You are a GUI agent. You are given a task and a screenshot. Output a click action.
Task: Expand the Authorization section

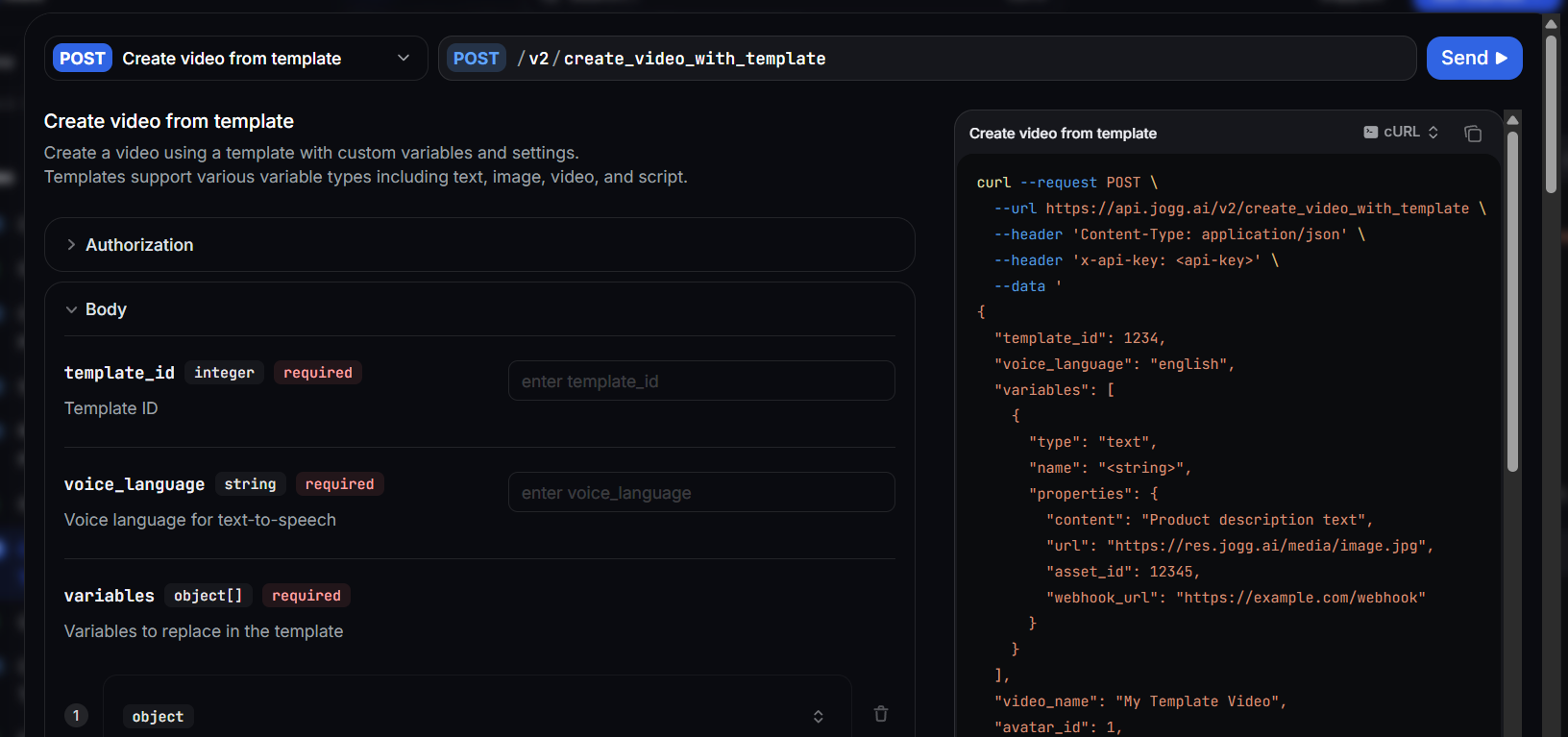coord(479,245)
